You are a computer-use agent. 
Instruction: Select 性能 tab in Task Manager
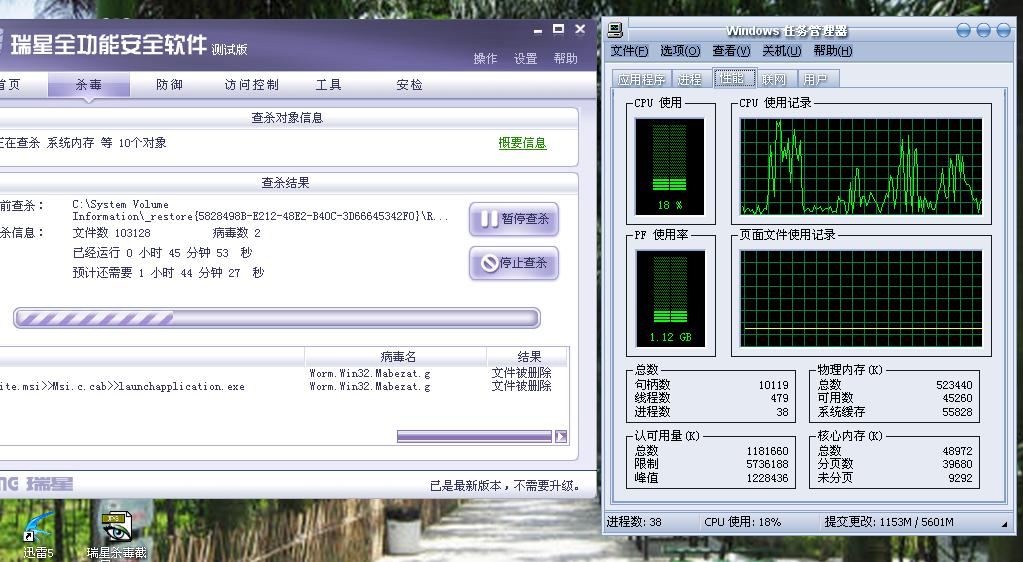tap(733, 78)
